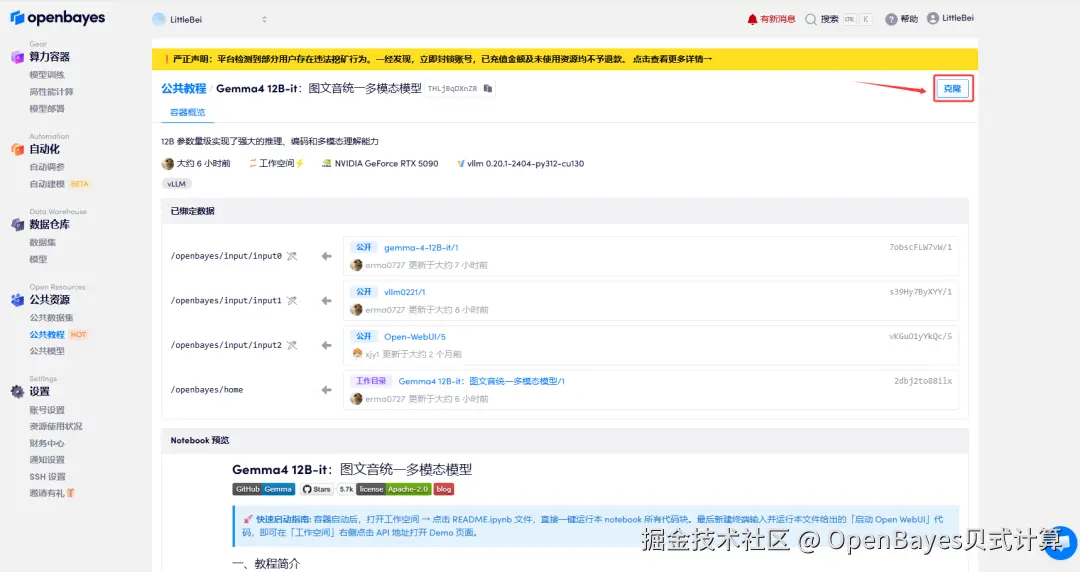Open 财务中心 in the sidebar
This screenshot has width=1080, height=572.
click(47, 444)
